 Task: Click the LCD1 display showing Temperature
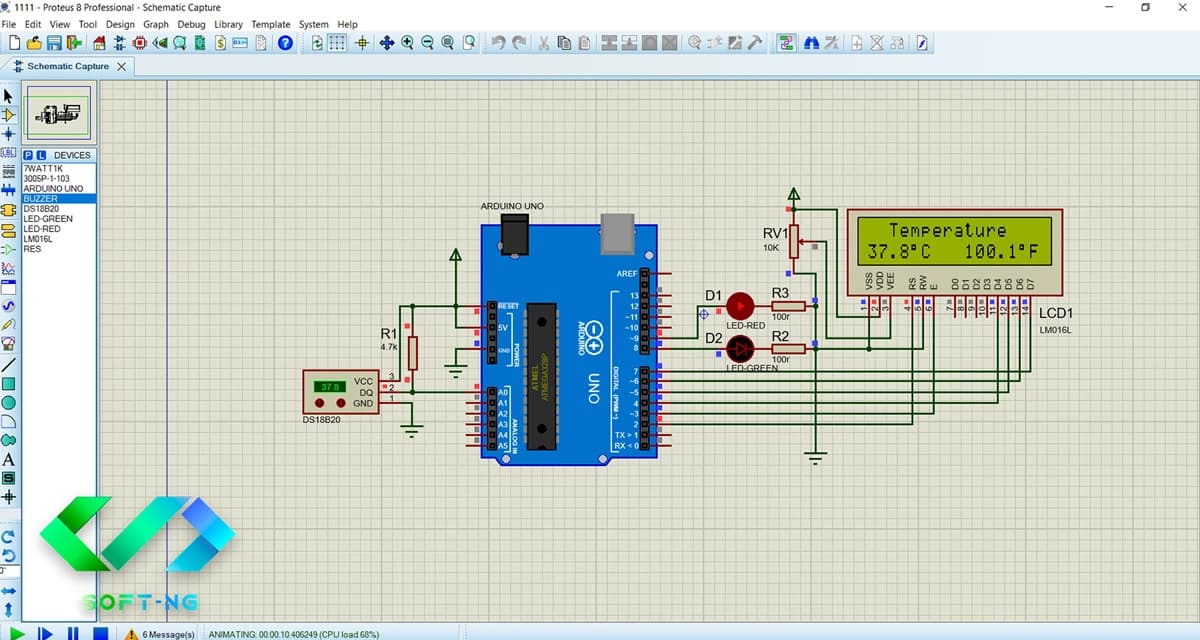click(x=954, y=252)
